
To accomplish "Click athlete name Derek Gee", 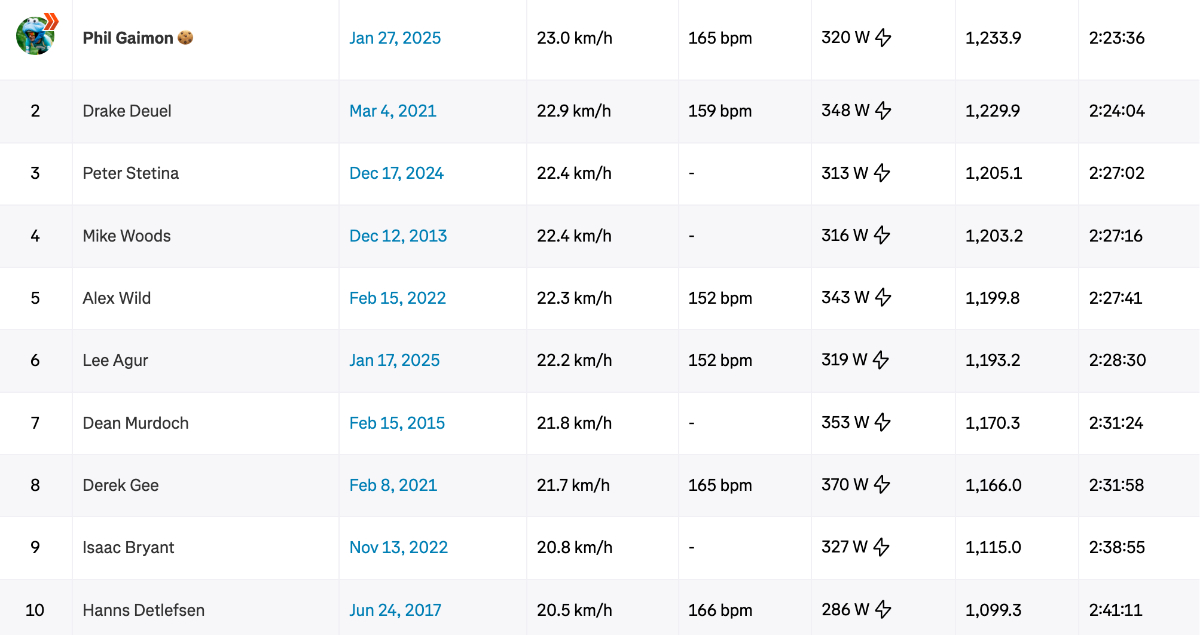I will [121, 485].
